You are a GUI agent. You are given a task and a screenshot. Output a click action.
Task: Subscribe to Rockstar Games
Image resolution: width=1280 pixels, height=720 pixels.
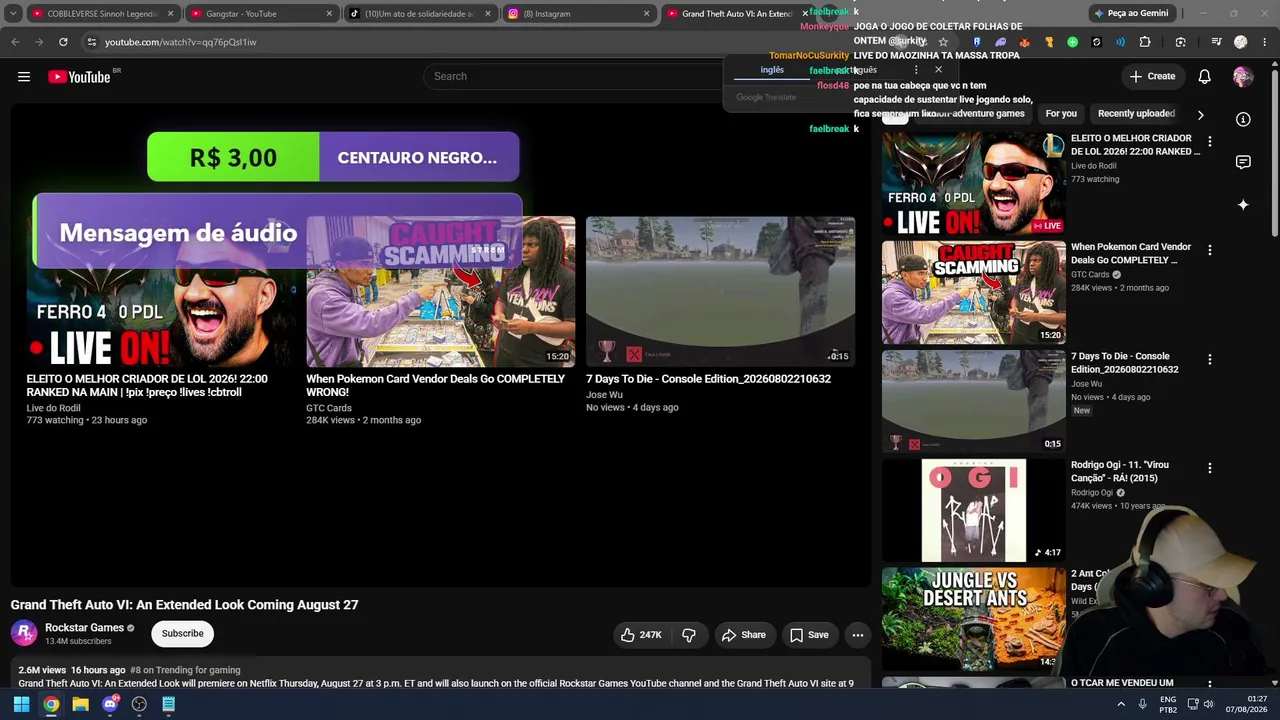183,633
